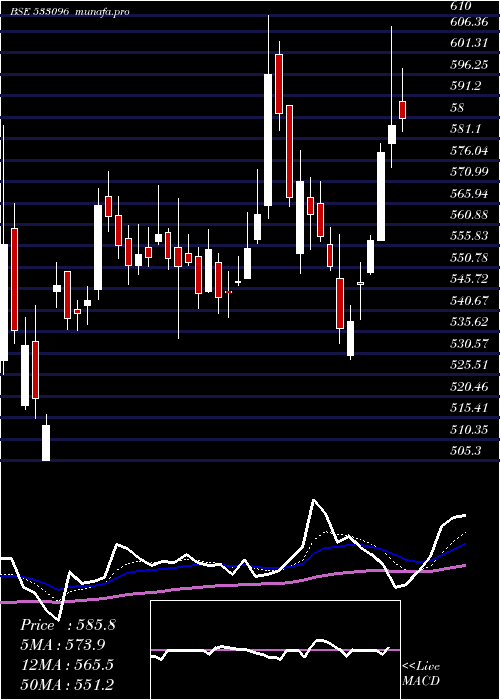
Task: Click the 570.99 price label
Action: [469, 172]
